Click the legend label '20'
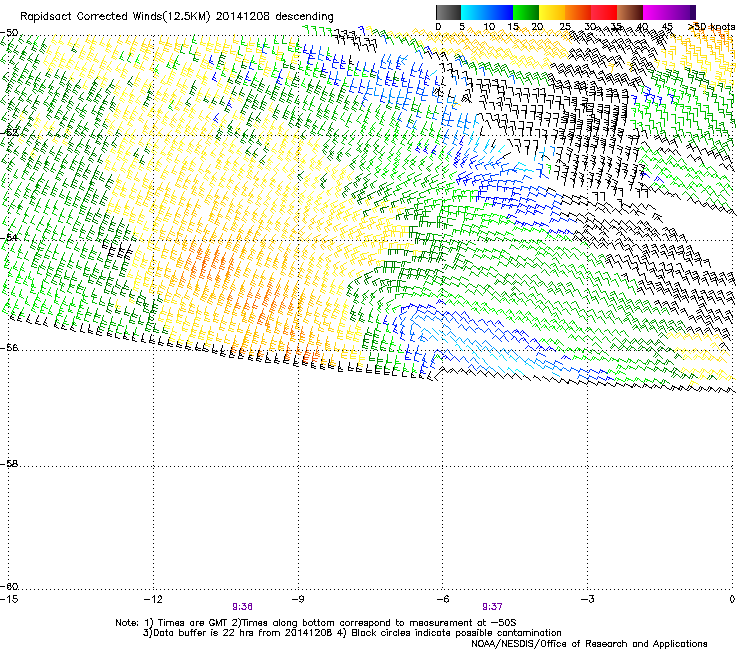740x650 pixels. click(x=537, y=27)
